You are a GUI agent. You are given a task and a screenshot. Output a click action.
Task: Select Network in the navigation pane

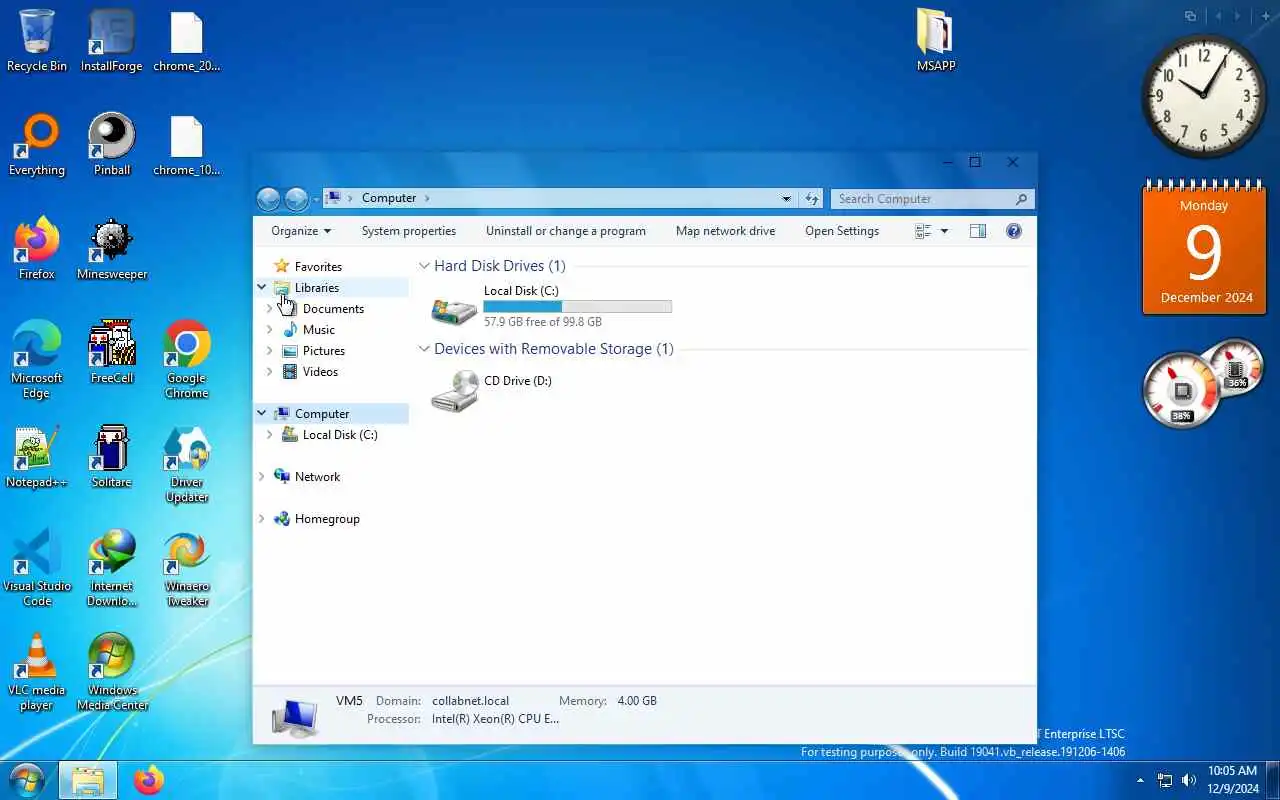pyautogui.click(x=318, y=477)
